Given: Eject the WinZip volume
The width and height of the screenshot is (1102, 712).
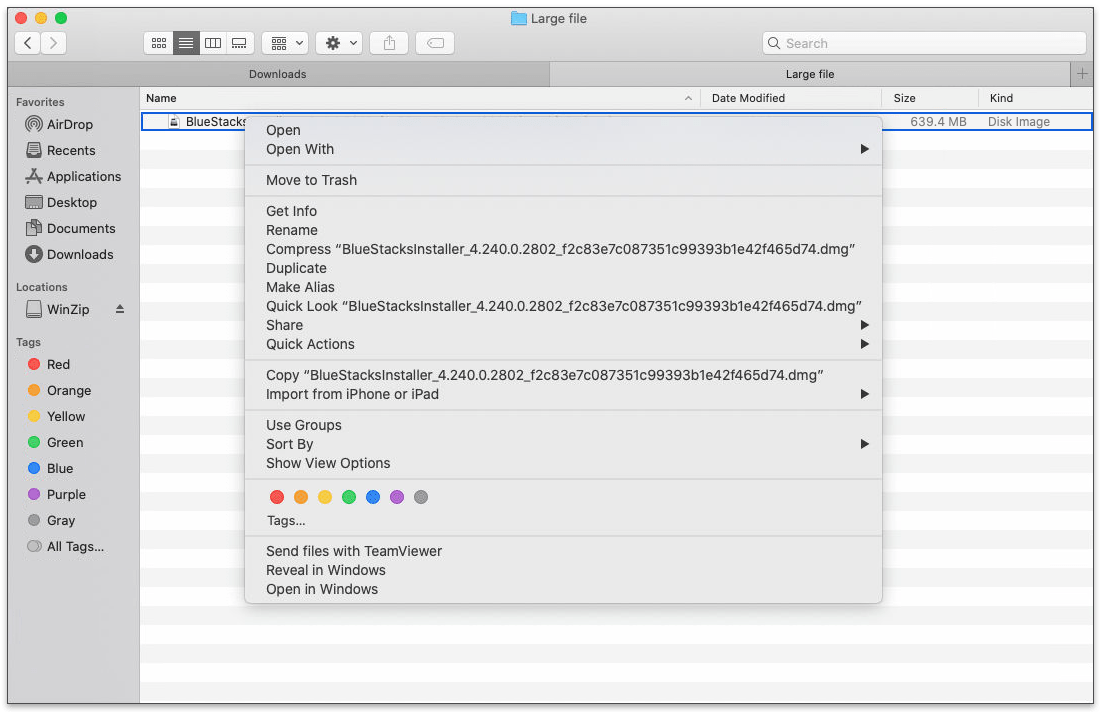Looking at the screenshot, I should [x=120, y=309].
